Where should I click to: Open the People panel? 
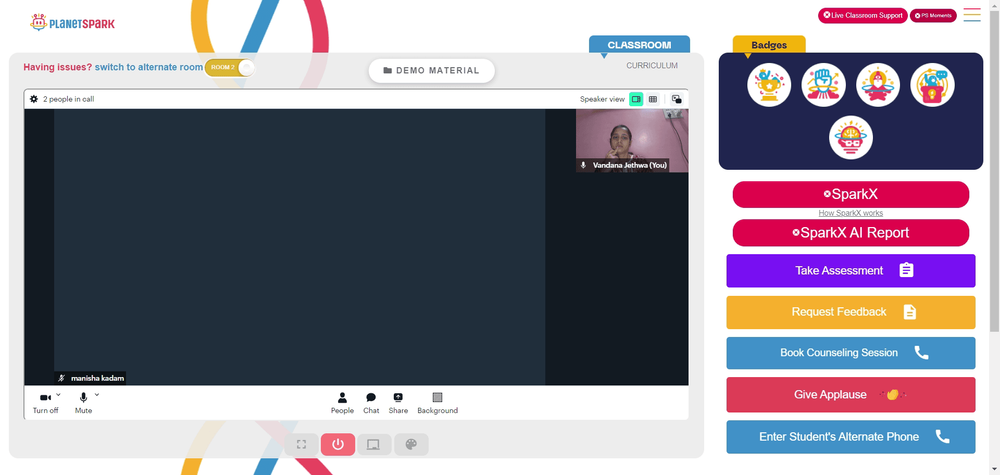coord(342,403)
